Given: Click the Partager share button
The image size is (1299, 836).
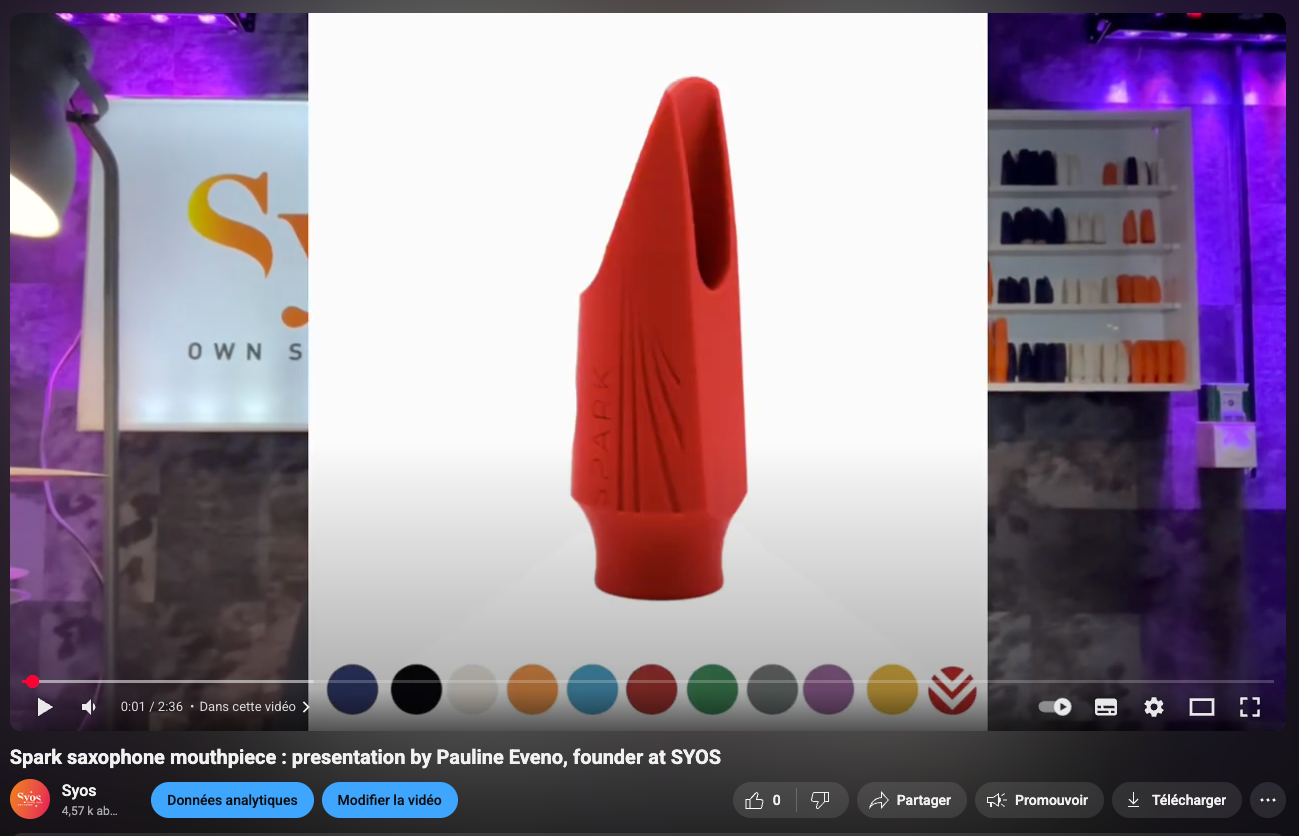Looking at the screenshot, I should 911,800.
